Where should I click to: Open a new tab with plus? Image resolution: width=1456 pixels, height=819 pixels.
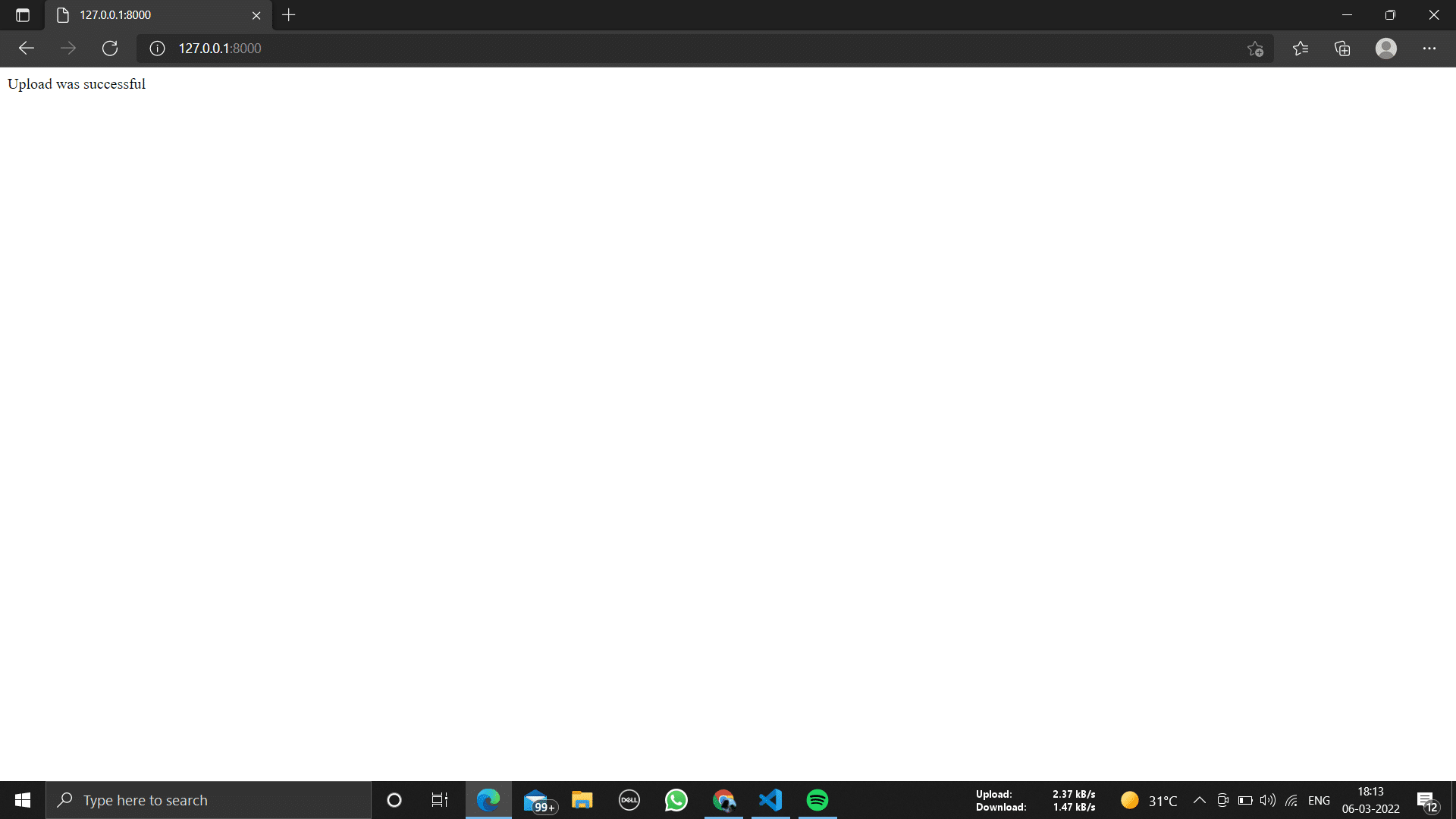[288, 15]
